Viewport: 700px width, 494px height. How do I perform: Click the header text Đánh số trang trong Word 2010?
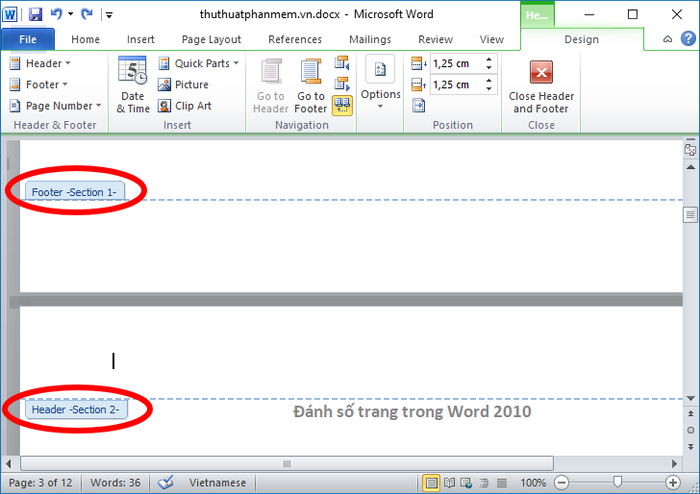pos(412,411)
